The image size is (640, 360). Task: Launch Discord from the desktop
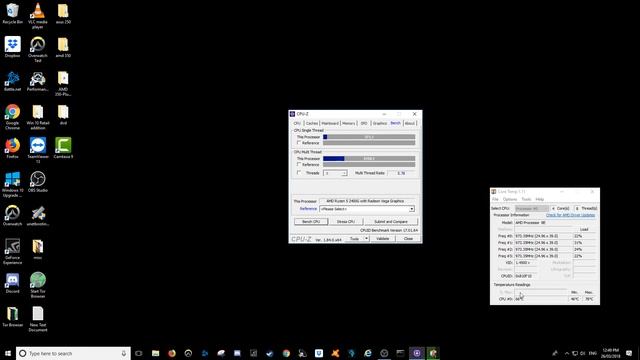[12, 283]
